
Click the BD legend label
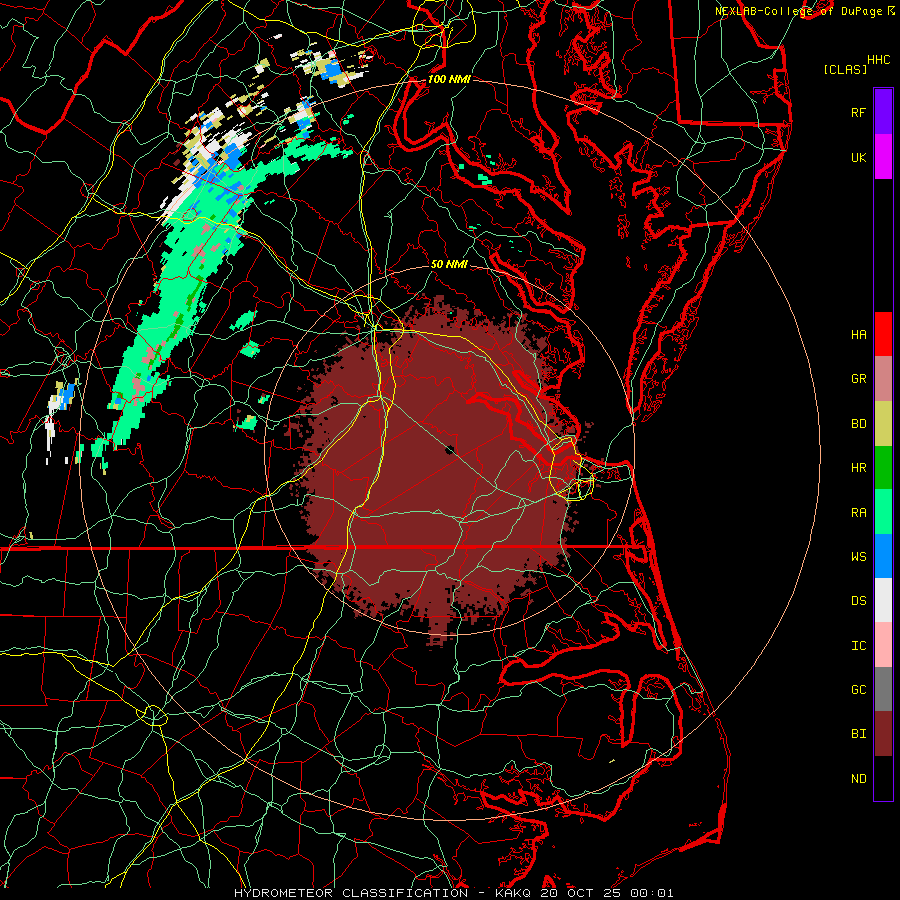click(x=858, y=424)
